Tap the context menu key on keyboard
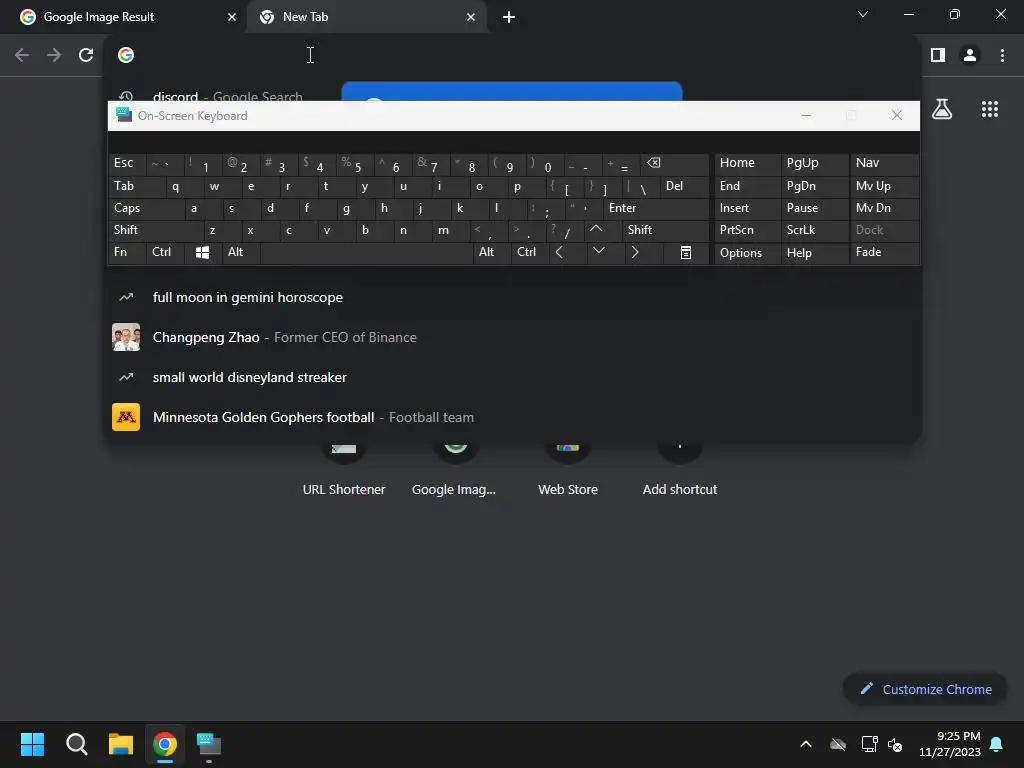This screenshot has height=768, width=1024. [x=686, y=253]
